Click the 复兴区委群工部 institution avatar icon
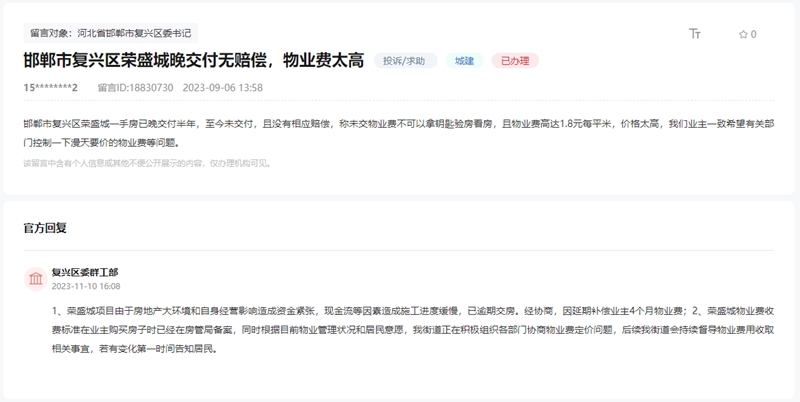The height and width of the screenshot is (402, 800). pyautogui.click(x=36, y=279)
